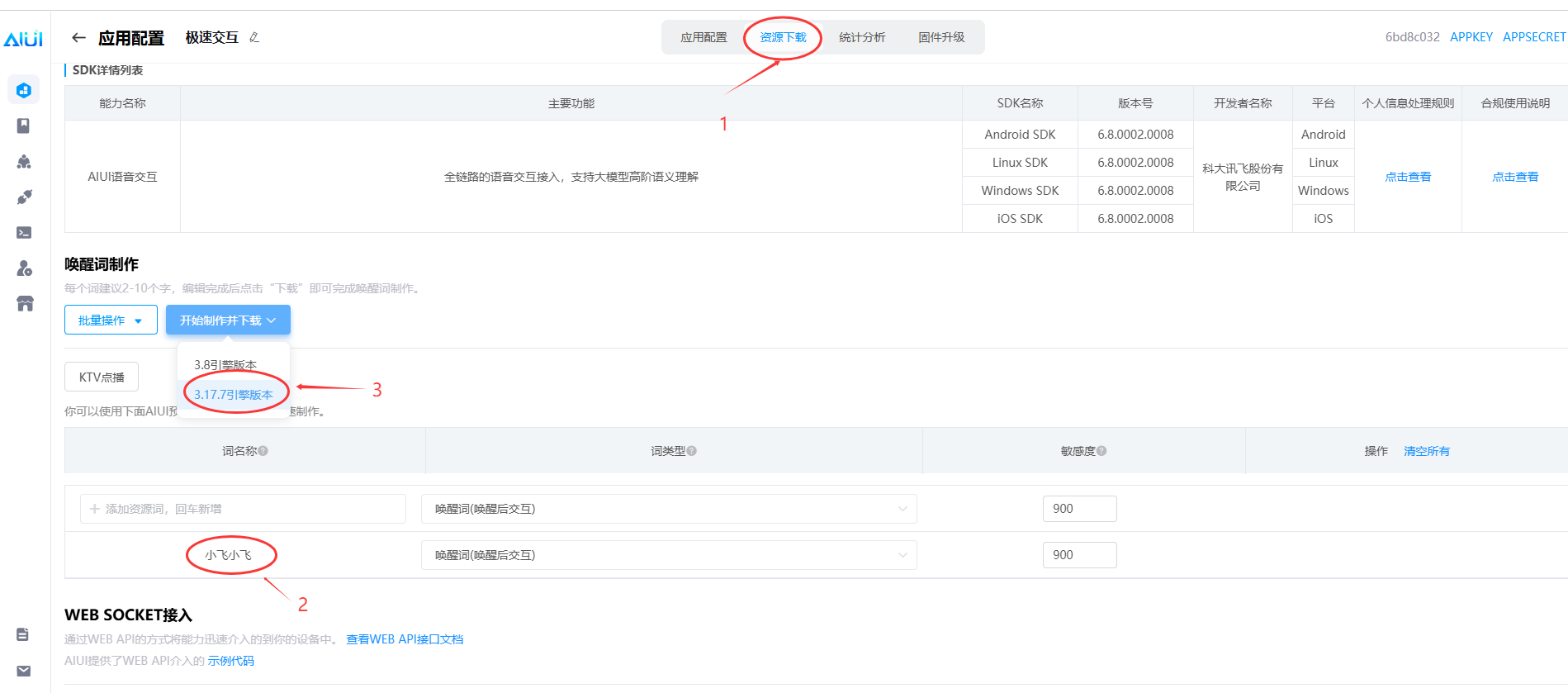Open the terminal console icon in the sidebar
The width and height of the screenshot is (1568, 693).
(x=24, y=233)
